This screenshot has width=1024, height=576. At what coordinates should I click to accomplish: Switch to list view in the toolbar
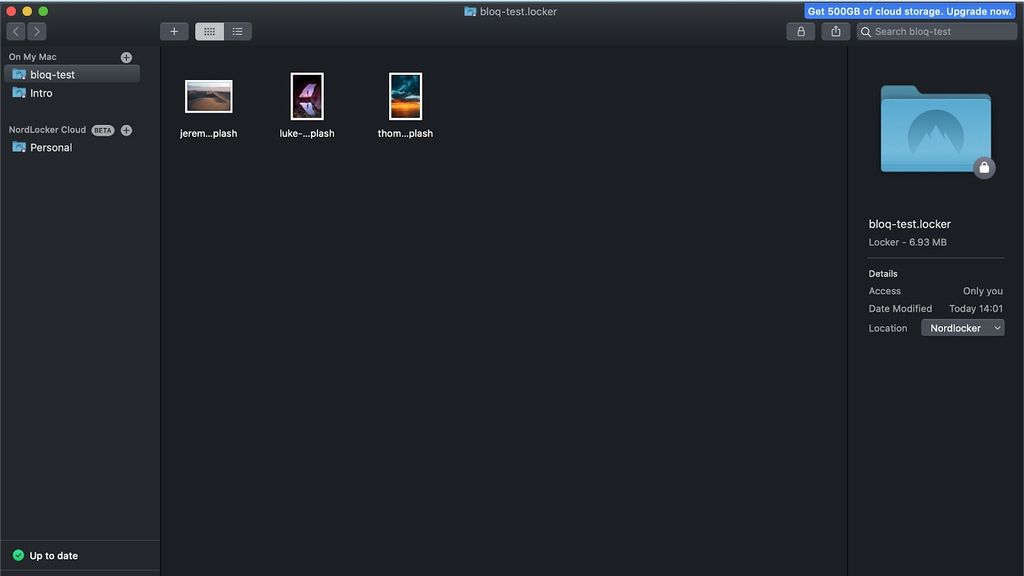pos(237,31)
